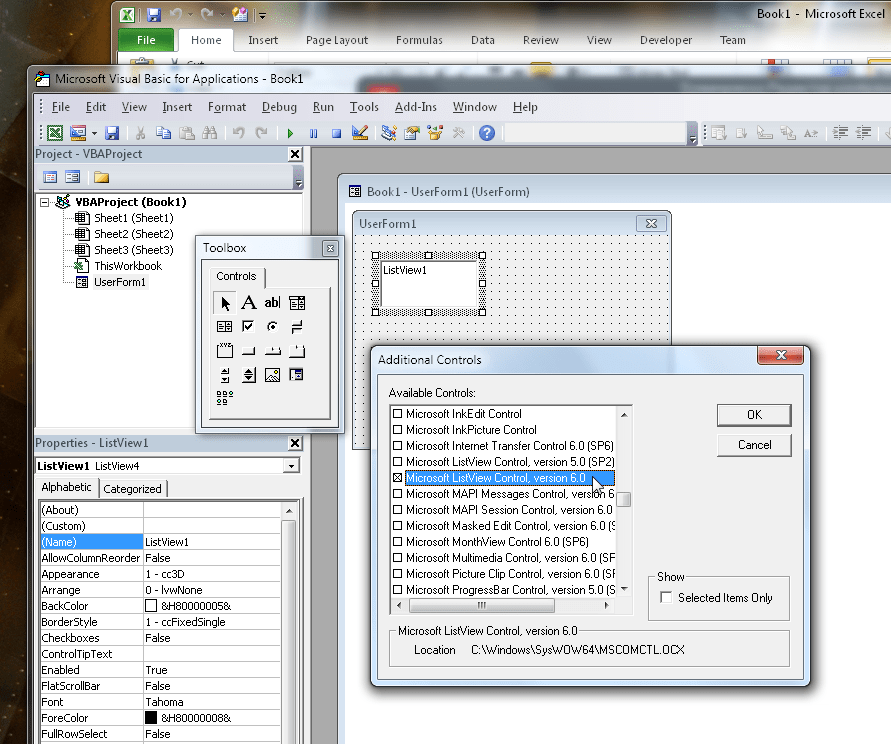891x744 pixels.
Task: Select the ListView control icon in Toolbox
Action: [x=224, y=397]
